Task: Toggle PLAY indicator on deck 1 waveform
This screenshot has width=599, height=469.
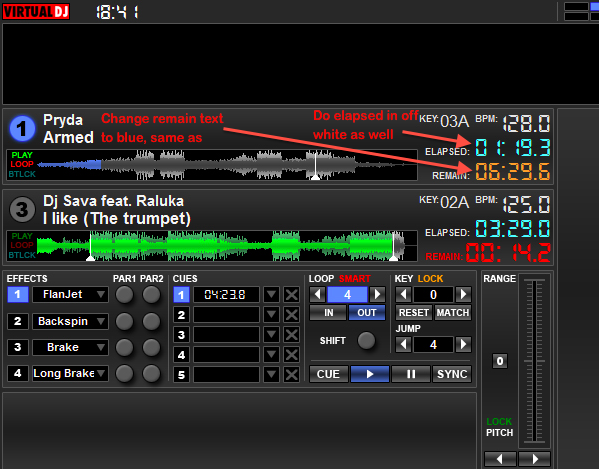Action: [22, 155]
